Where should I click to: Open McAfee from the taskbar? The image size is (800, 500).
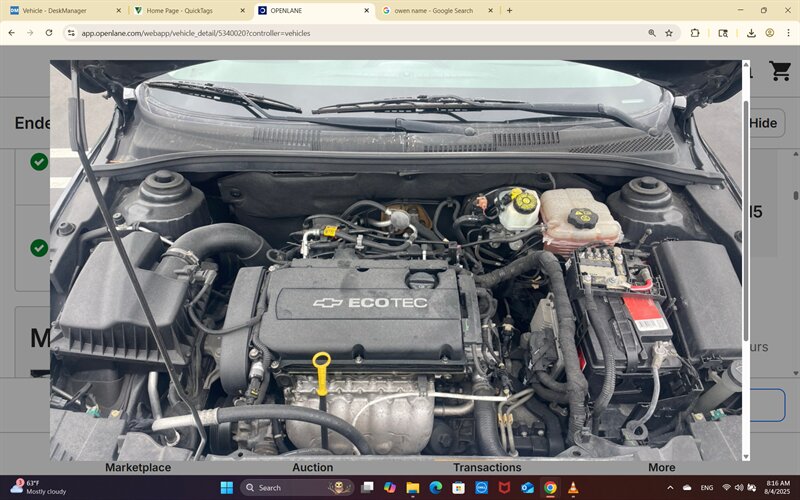(x=505, y=488)
